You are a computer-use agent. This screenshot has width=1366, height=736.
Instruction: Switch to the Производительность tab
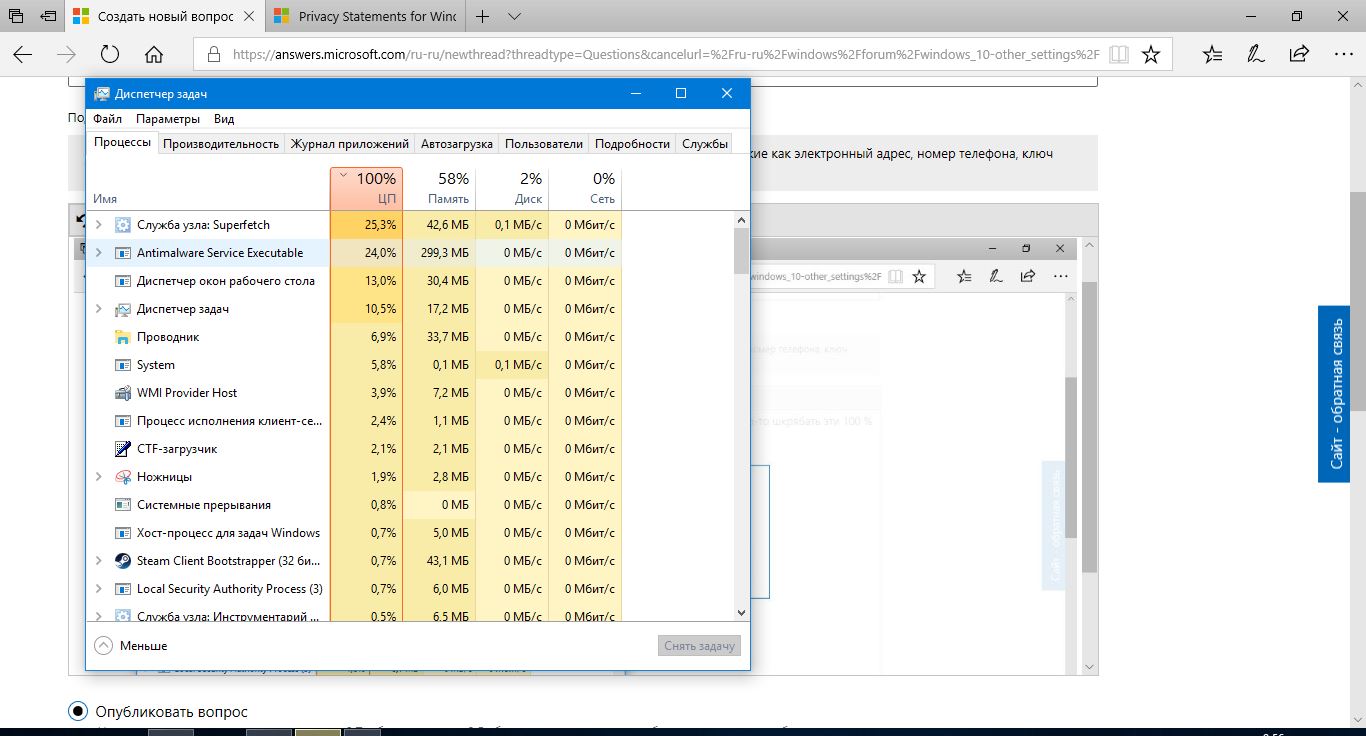[221, 144]
